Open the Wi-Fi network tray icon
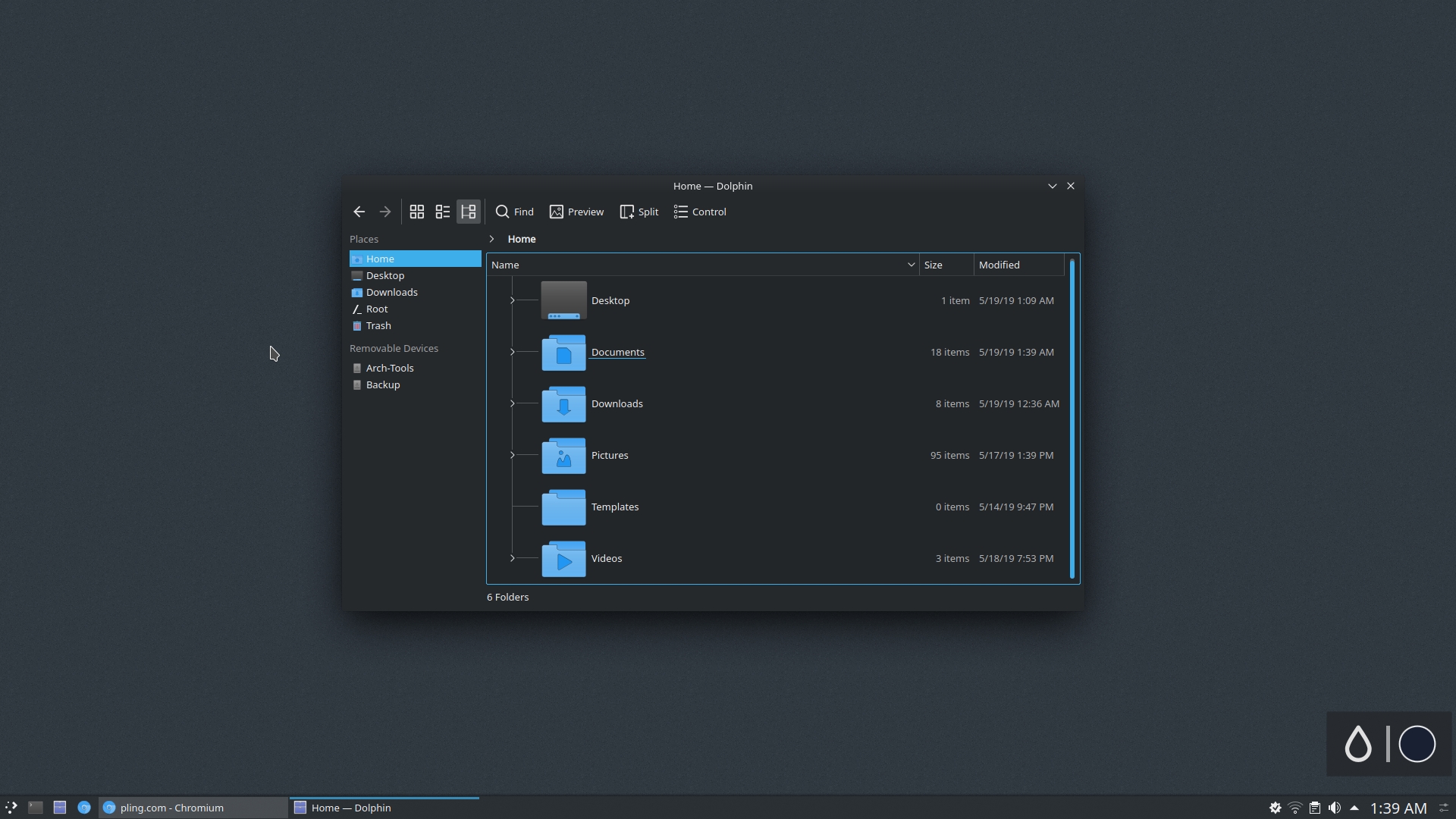Image resolution: width=1456 pixels, height=819 pixels. coord(1295,808)
